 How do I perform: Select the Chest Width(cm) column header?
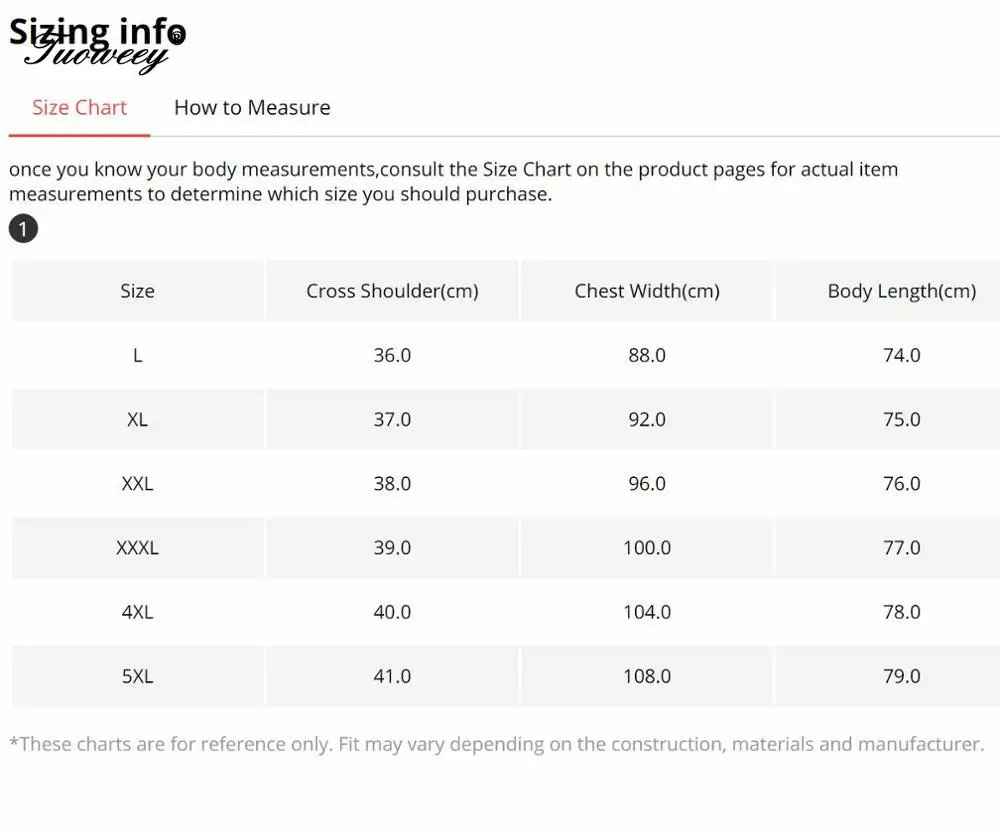(647, 291)
